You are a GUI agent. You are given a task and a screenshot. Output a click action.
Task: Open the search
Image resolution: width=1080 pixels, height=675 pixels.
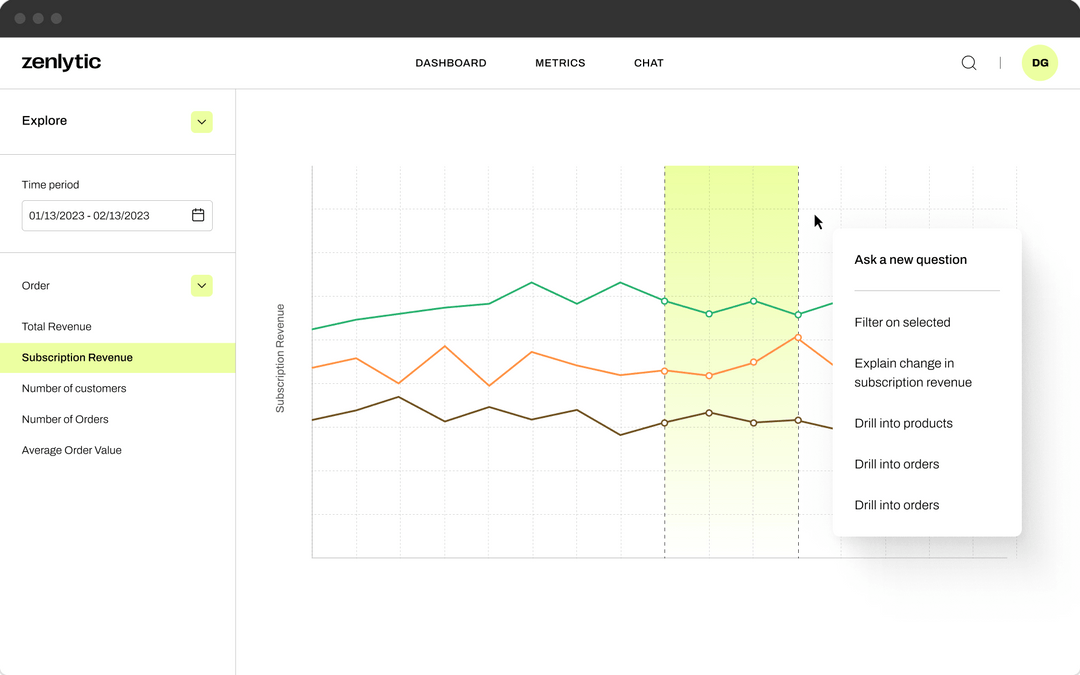[968, 62]
